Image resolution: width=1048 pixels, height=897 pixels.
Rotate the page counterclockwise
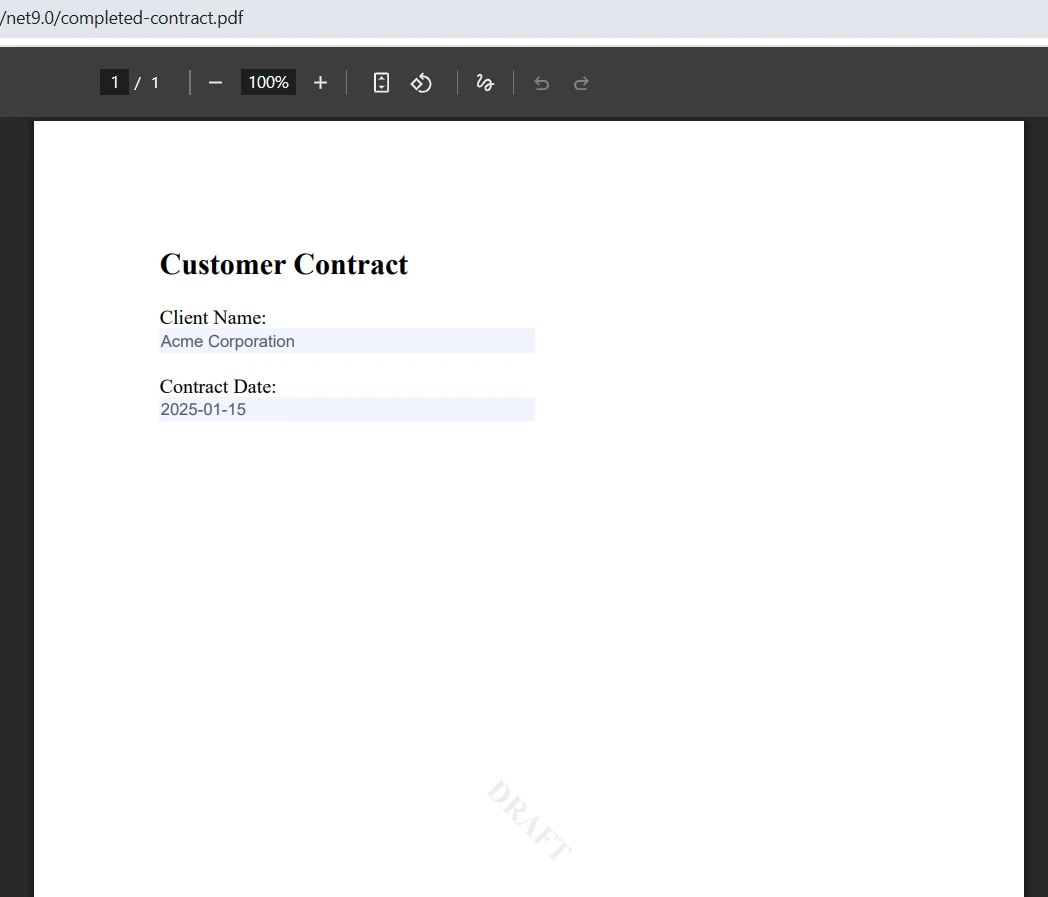[x=421, y=83]
